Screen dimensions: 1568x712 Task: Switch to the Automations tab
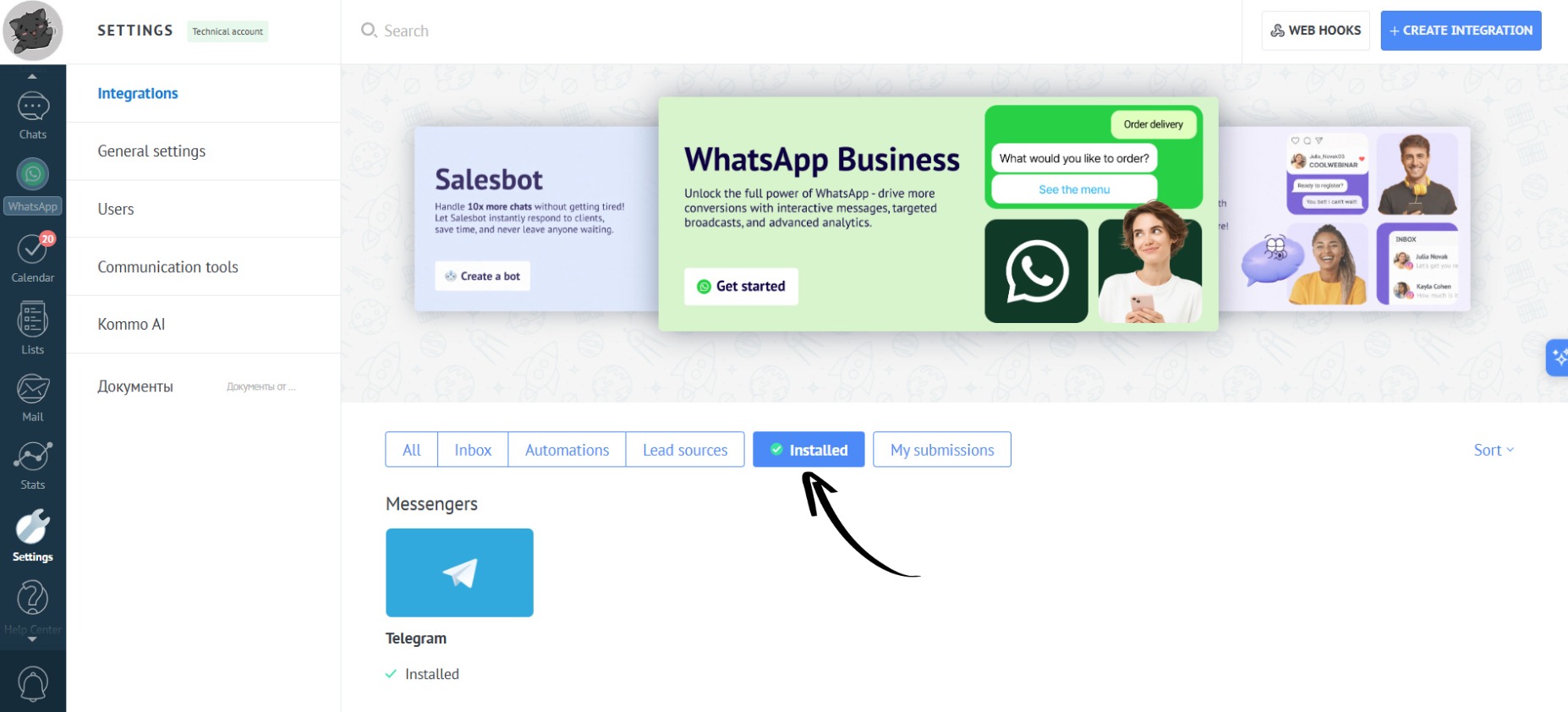pos(567,450)
